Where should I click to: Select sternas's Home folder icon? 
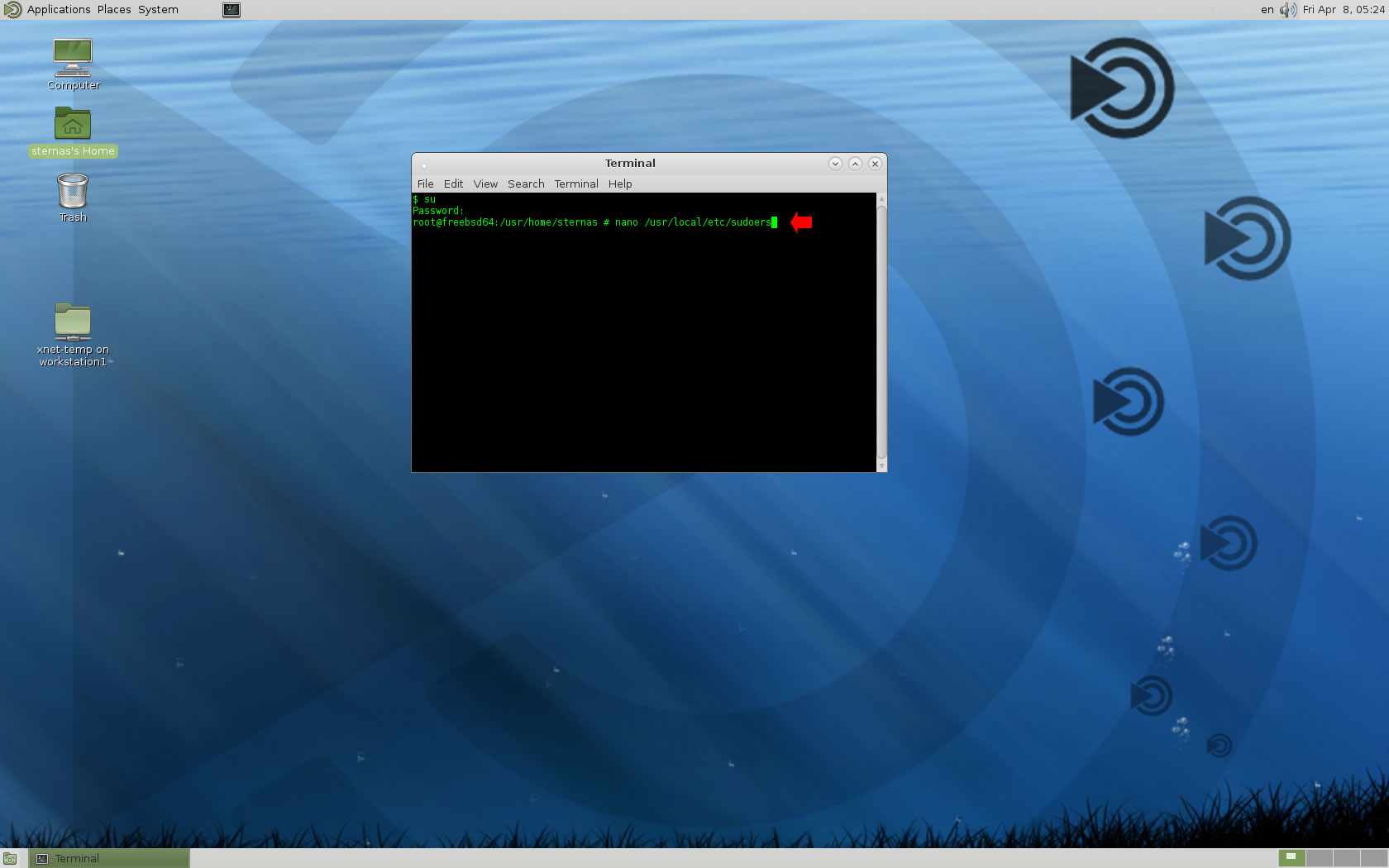click(73, 131)
